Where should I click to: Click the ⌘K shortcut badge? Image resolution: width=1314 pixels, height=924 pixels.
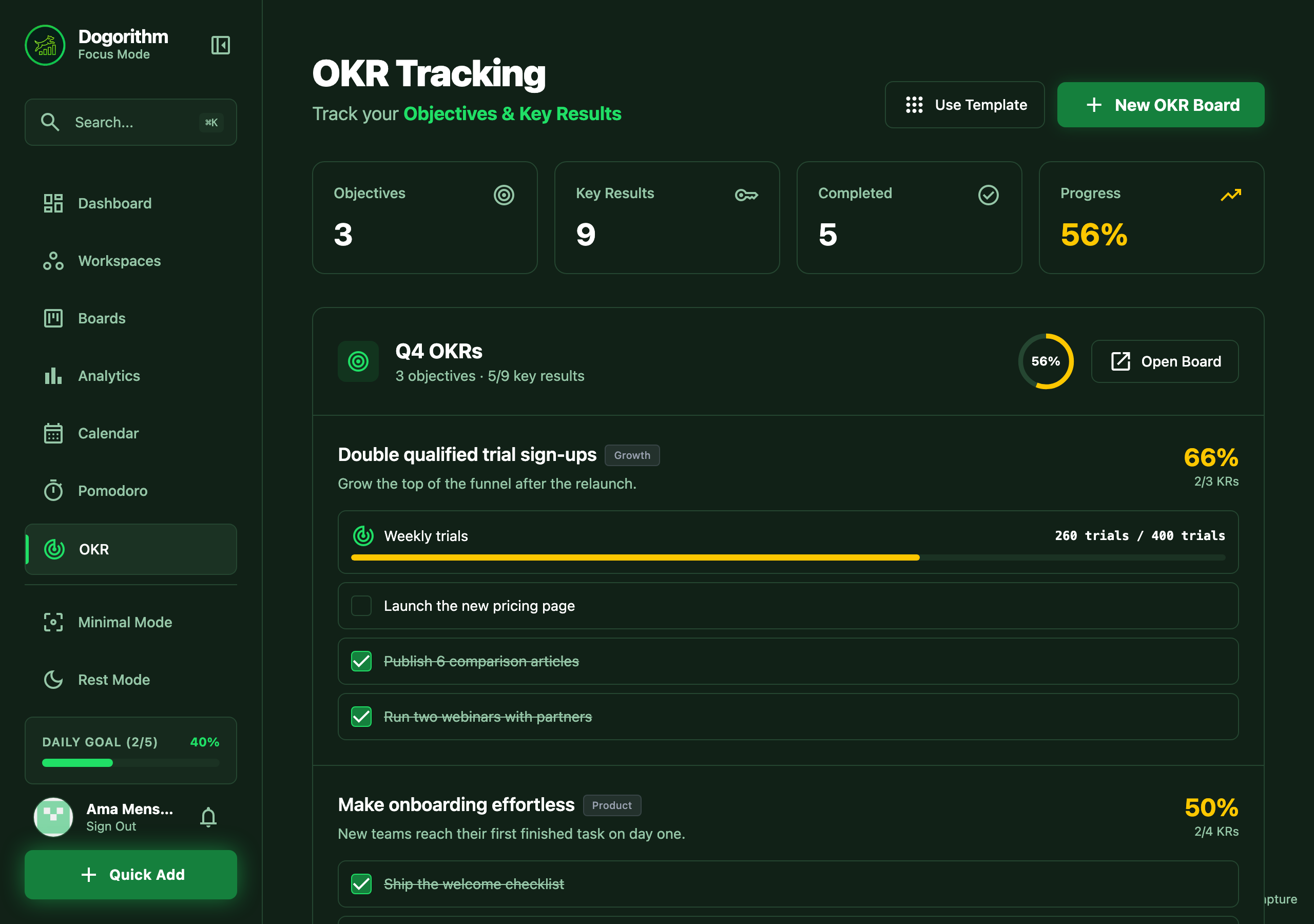[211, 122]
